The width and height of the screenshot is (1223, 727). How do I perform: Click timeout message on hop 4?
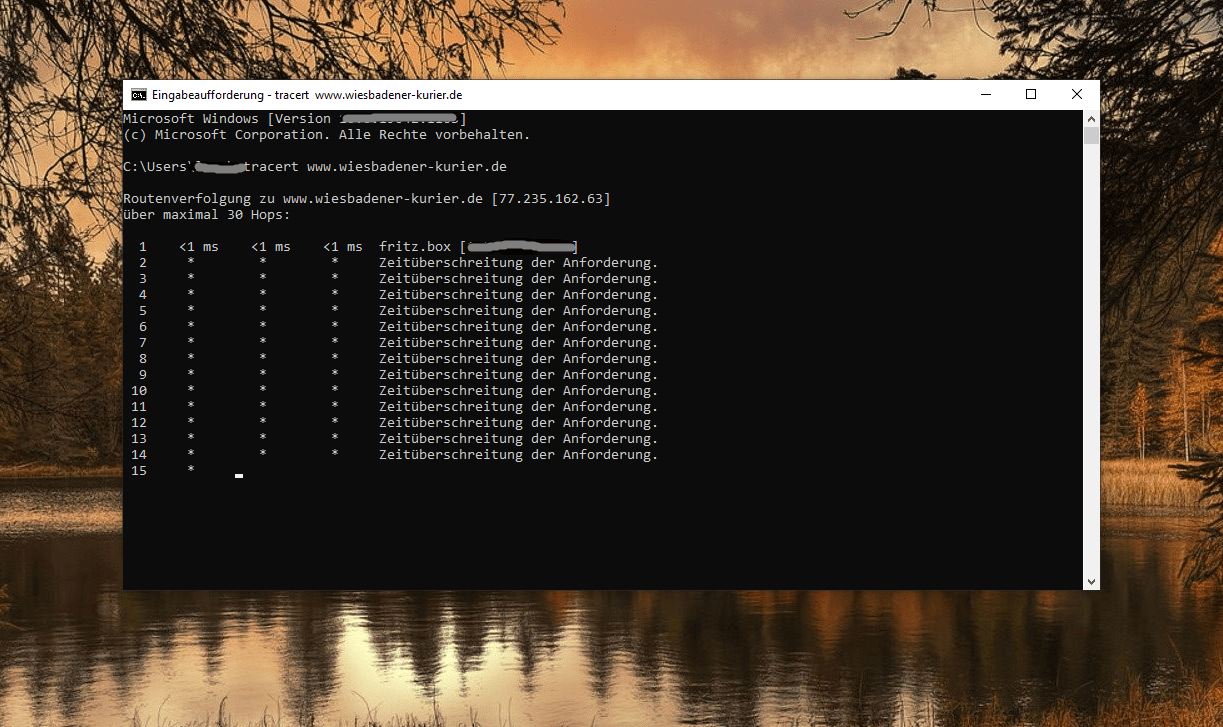[518, 294]
